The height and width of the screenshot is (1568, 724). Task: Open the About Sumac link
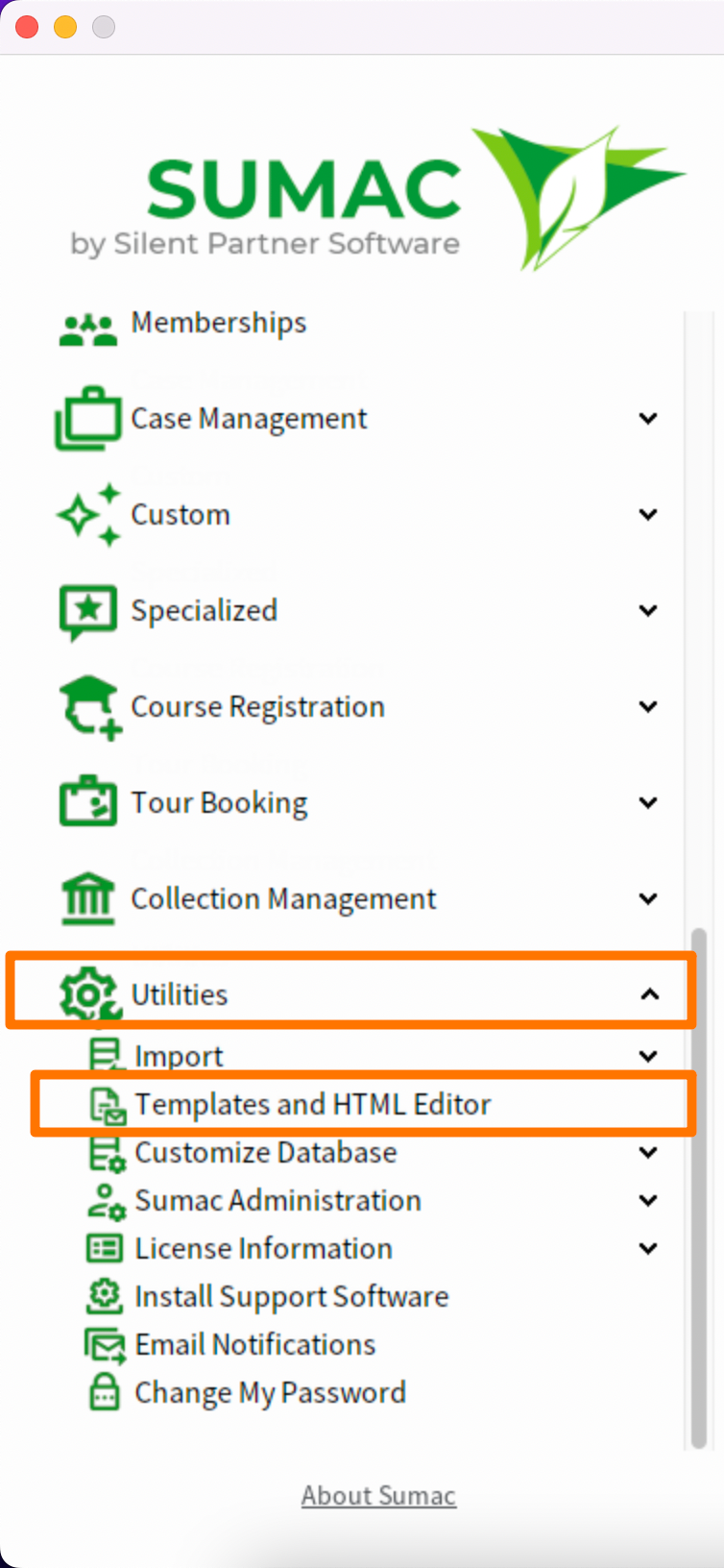tap(379, 1496)
